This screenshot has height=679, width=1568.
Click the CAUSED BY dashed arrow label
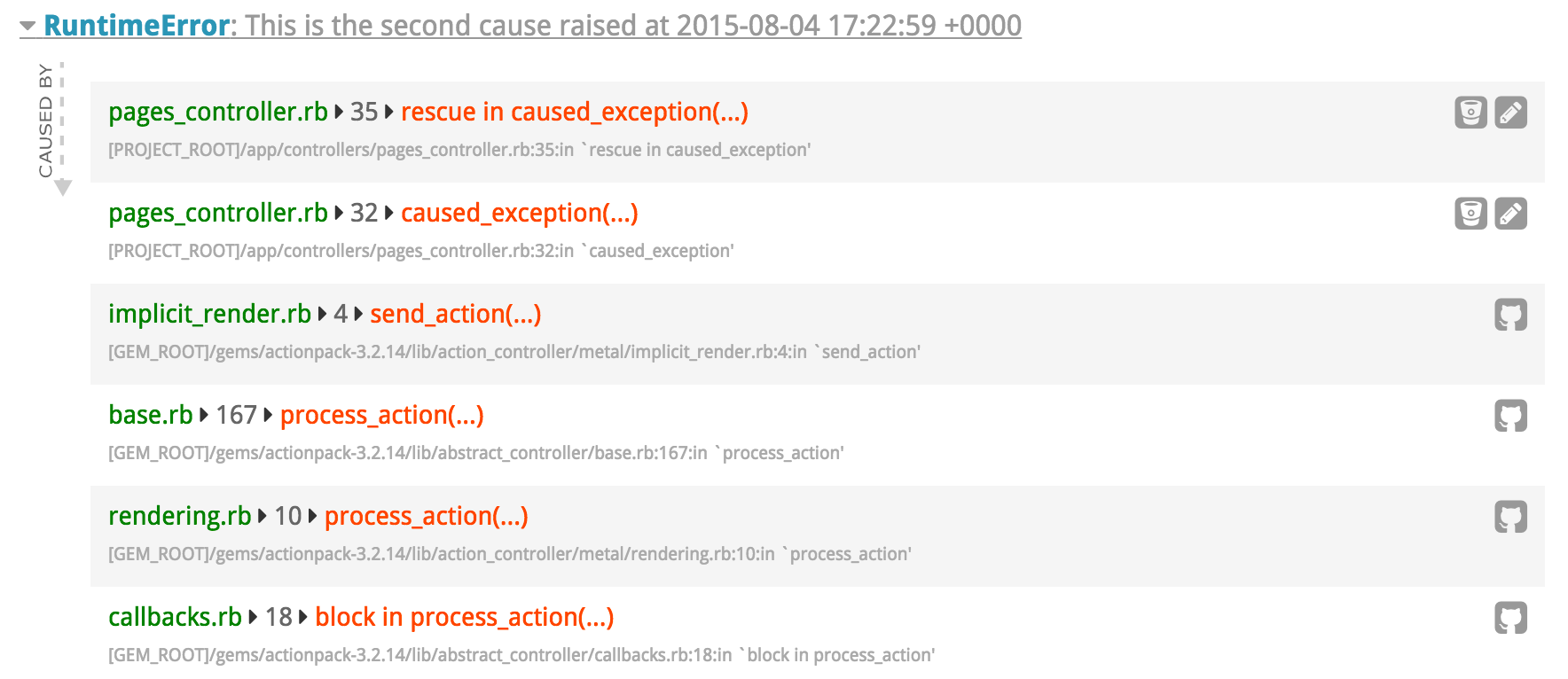(x=48, y=121)
